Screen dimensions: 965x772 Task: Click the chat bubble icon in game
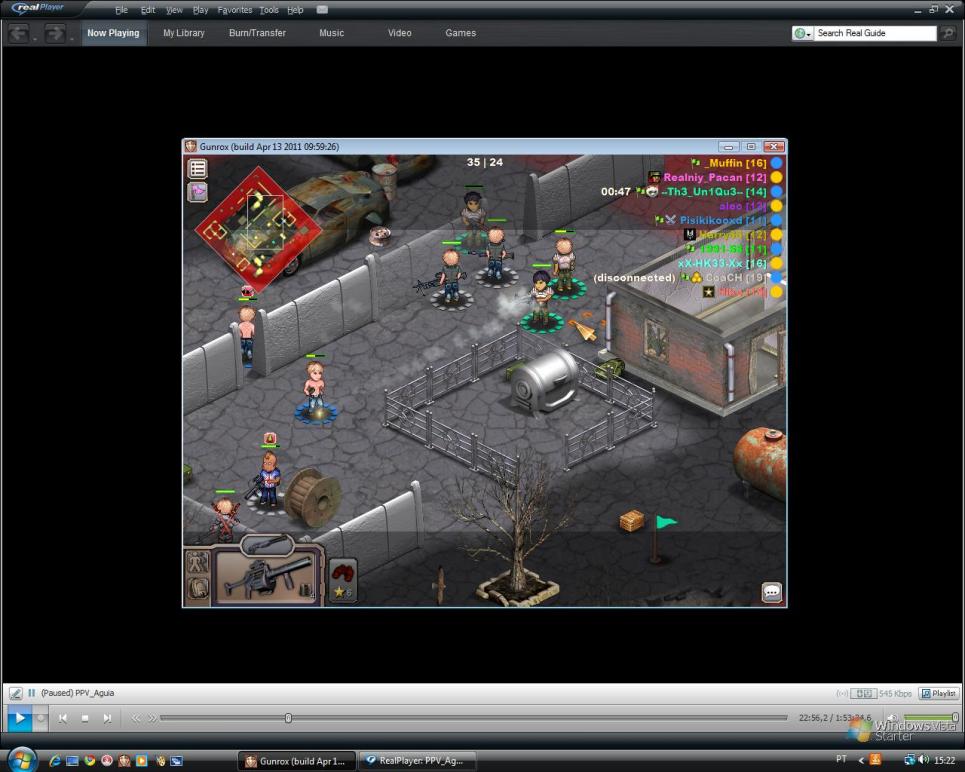click(x=772, y=592)
